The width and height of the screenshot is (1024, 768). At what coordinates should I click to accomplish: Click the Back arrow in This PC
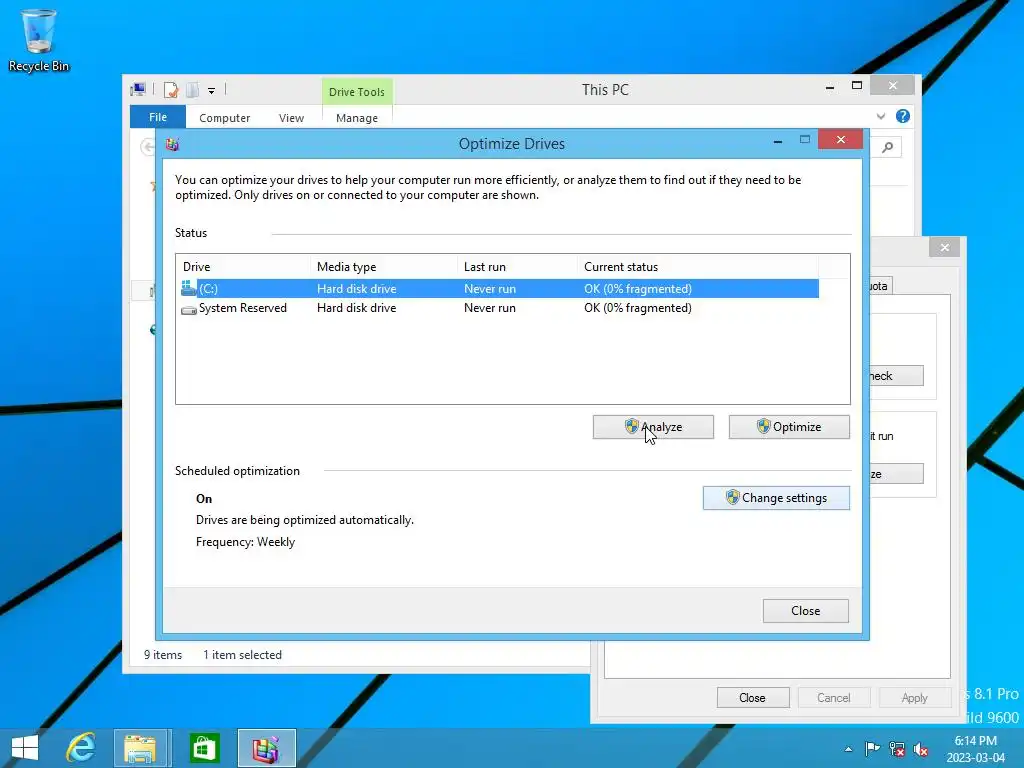[x=148, y=147]
